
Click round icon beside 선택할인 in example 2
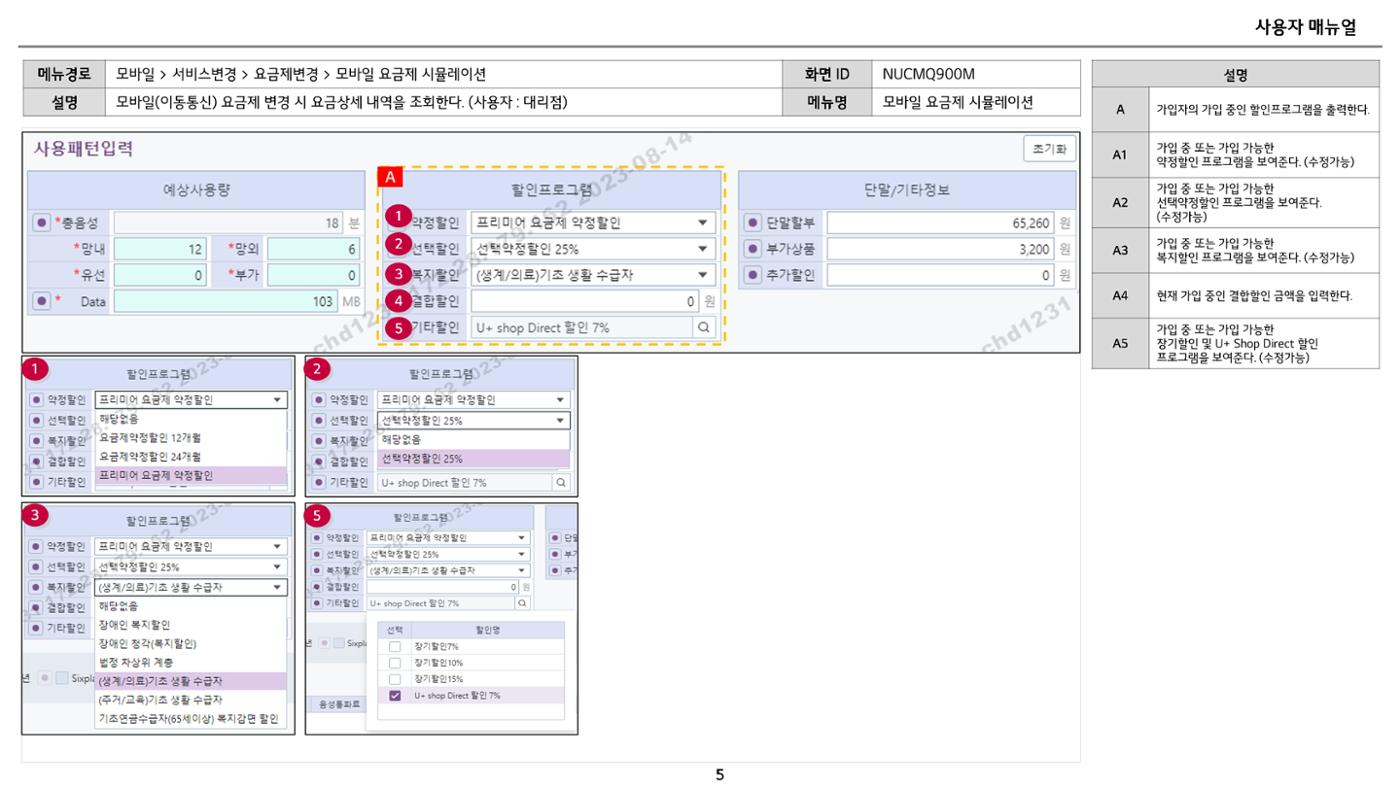[320, 421]
